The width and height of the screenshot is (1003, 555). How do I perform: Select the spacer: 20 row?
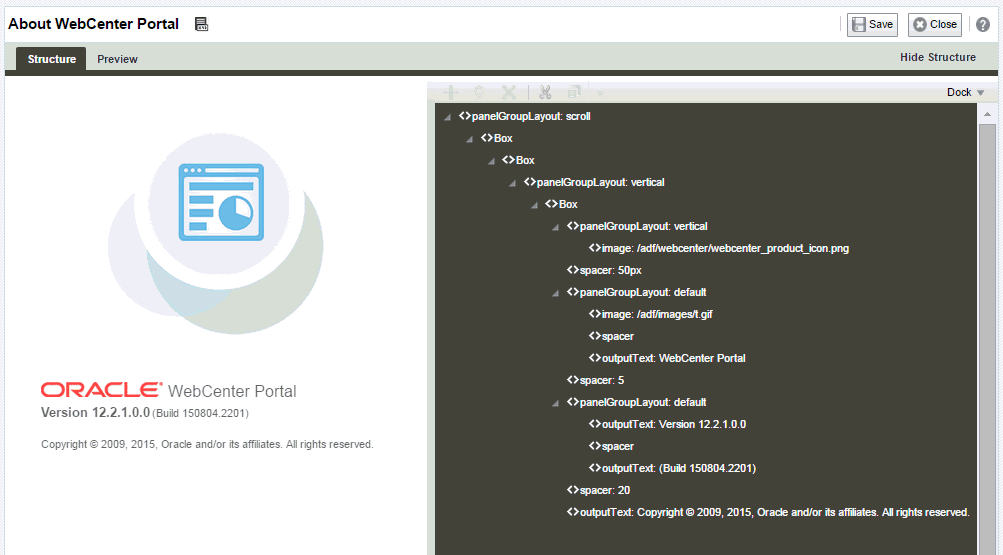point(599,490)
